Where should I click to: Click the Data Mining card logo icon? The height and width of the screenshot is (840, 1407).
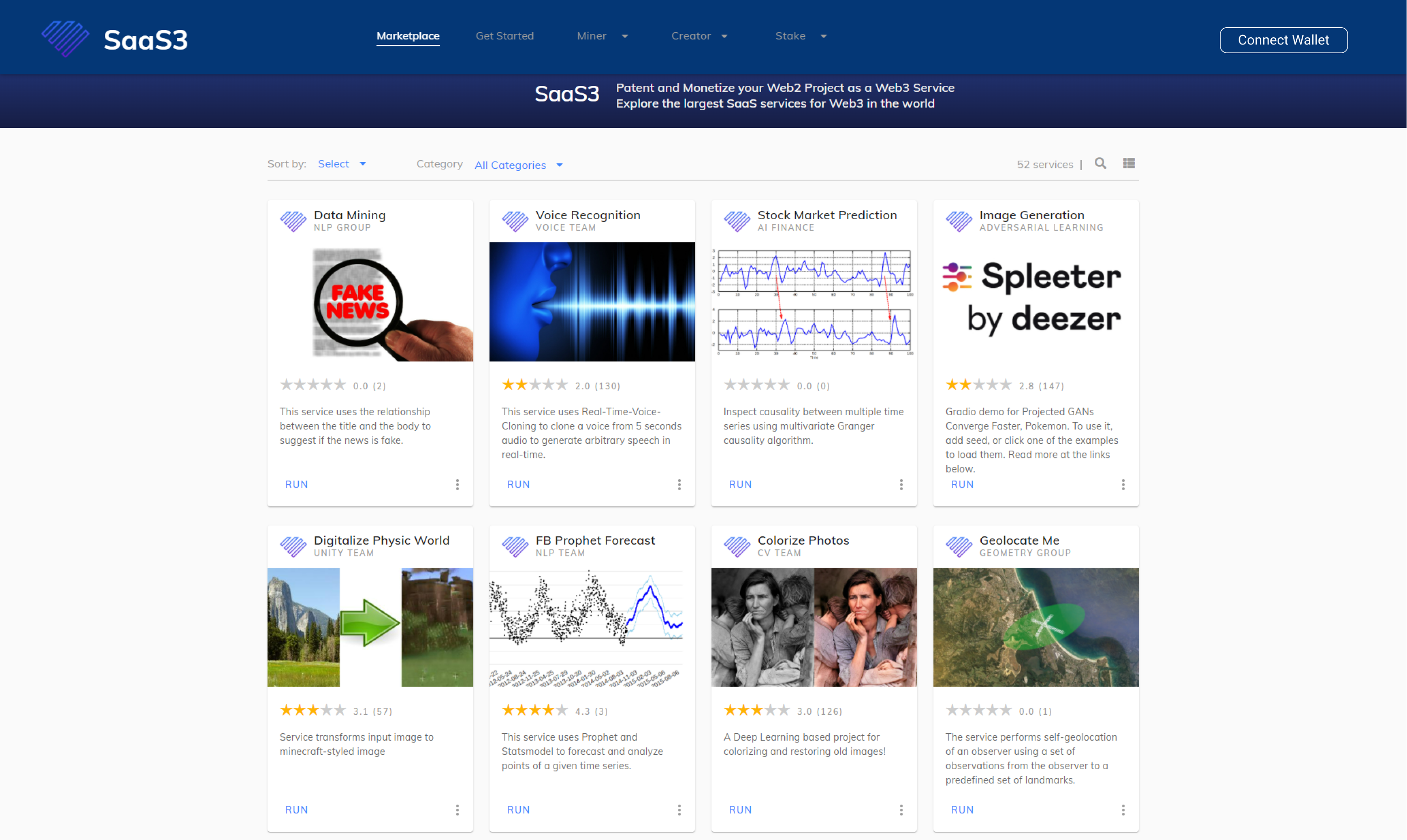(293, 221)
